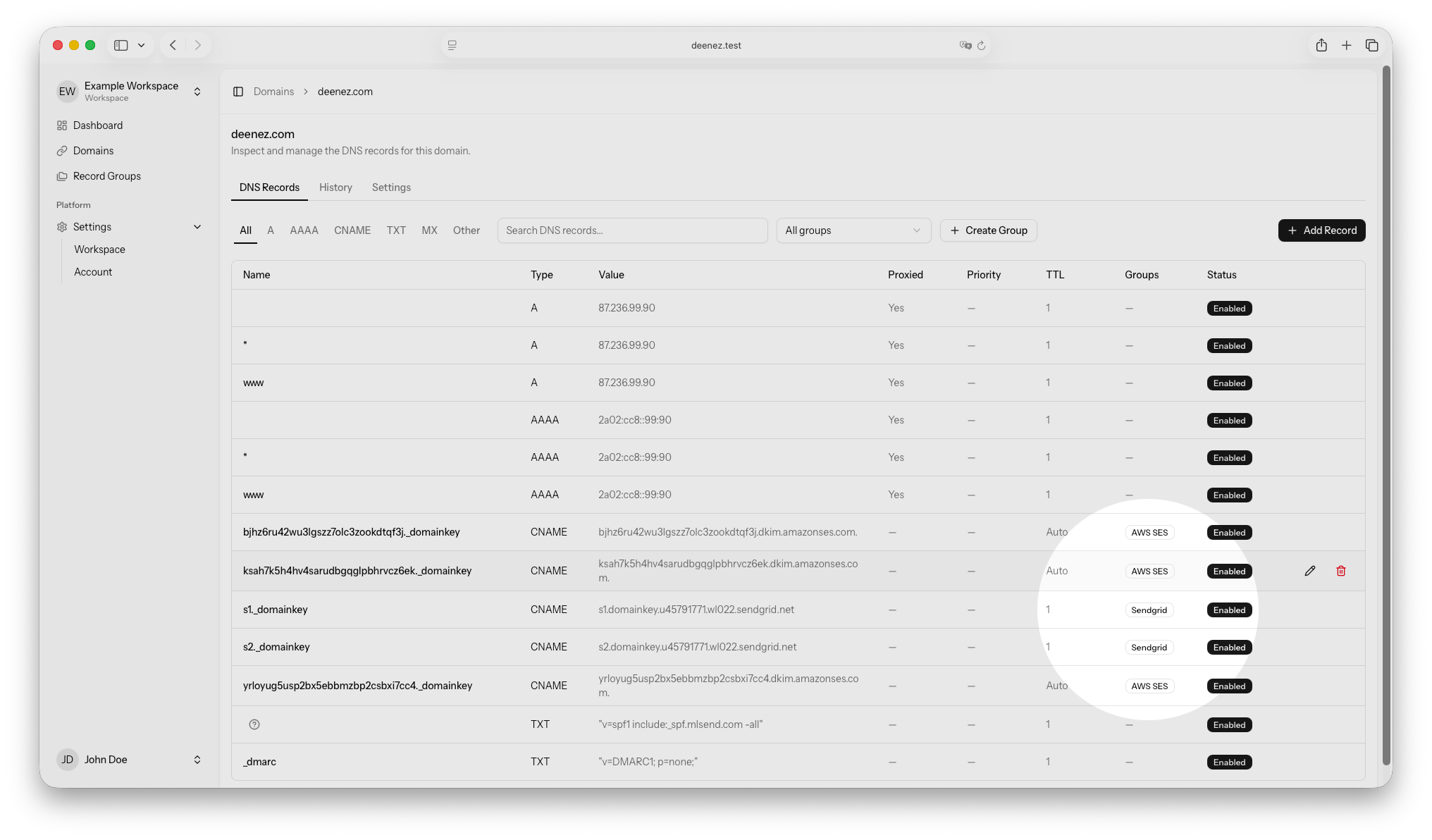Navigate to Domains breadcrumb link
This screenshot has width=1432, height=840.
click(x=273, y=92)
